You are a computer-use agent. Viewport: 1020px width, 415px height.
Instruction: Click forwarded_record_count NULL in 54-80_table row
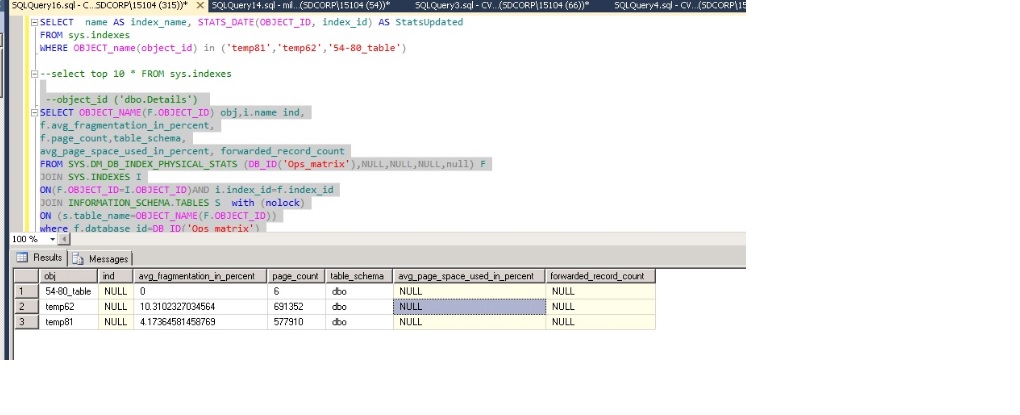(600, 291)
